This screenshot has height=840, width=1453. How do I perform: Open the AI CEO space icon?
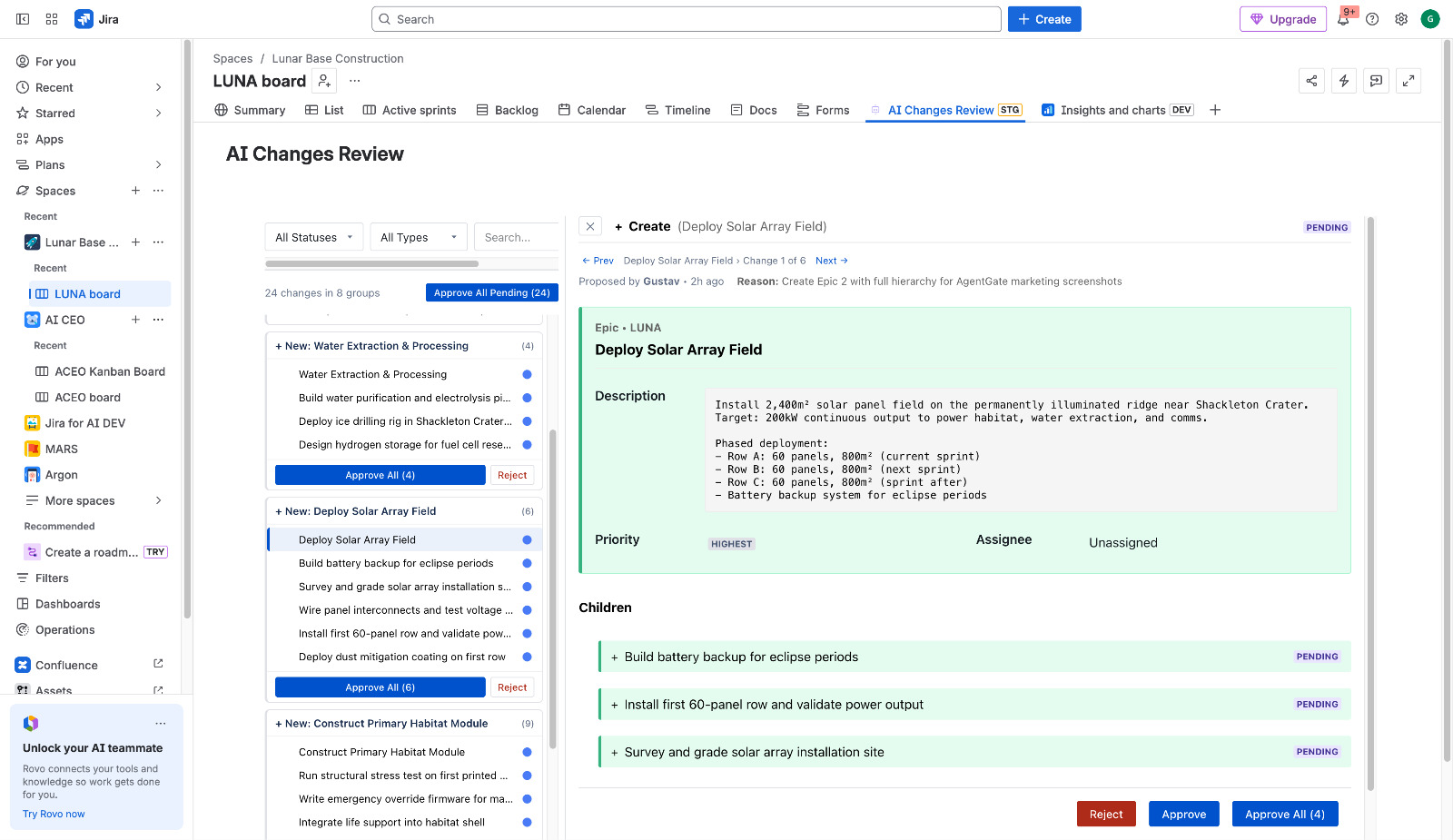32,320
